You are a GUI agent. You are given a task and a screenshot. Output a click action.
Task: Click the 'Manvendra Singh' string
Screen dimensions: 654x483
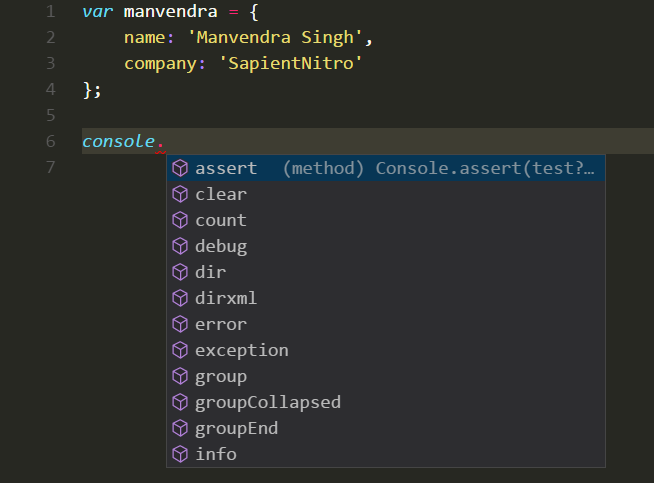(x=275, y=38)
